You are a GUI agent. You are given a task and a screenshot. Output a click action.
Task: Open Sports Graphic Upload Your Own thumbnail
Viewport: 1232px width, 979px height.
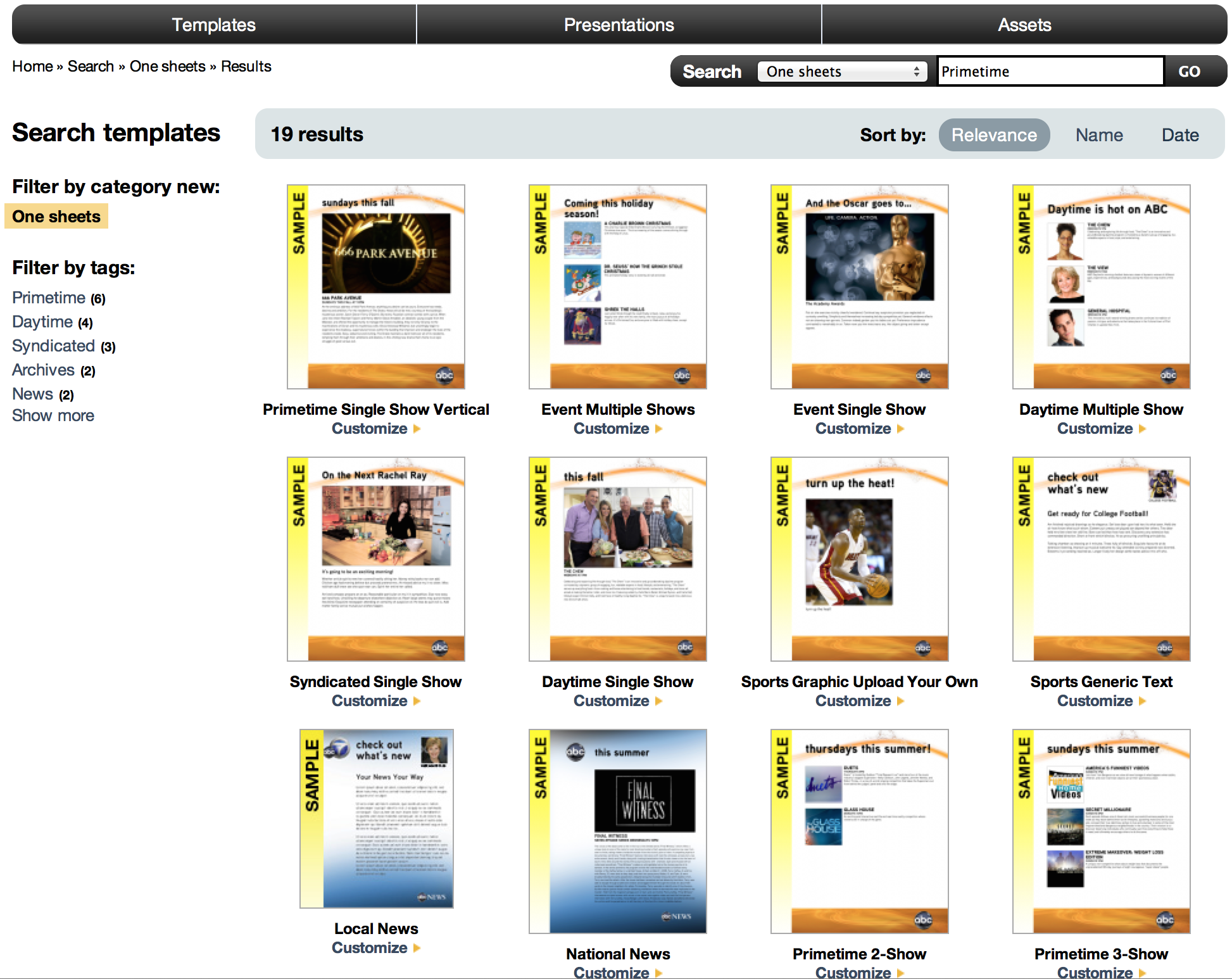point(860,559)
